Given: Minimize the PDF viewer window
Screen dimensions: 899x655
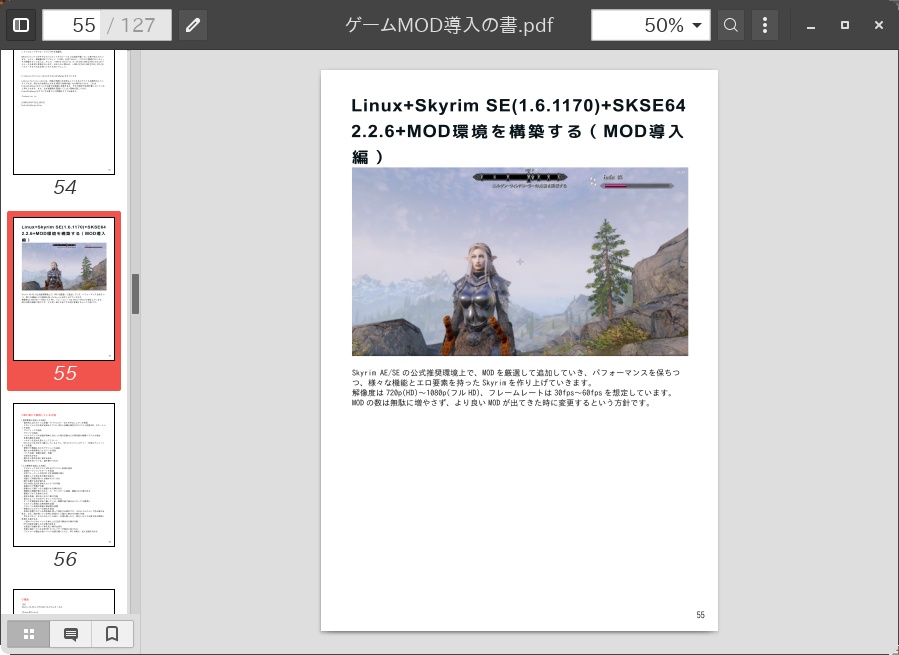Looking at the screenshot, I should 811,25.
